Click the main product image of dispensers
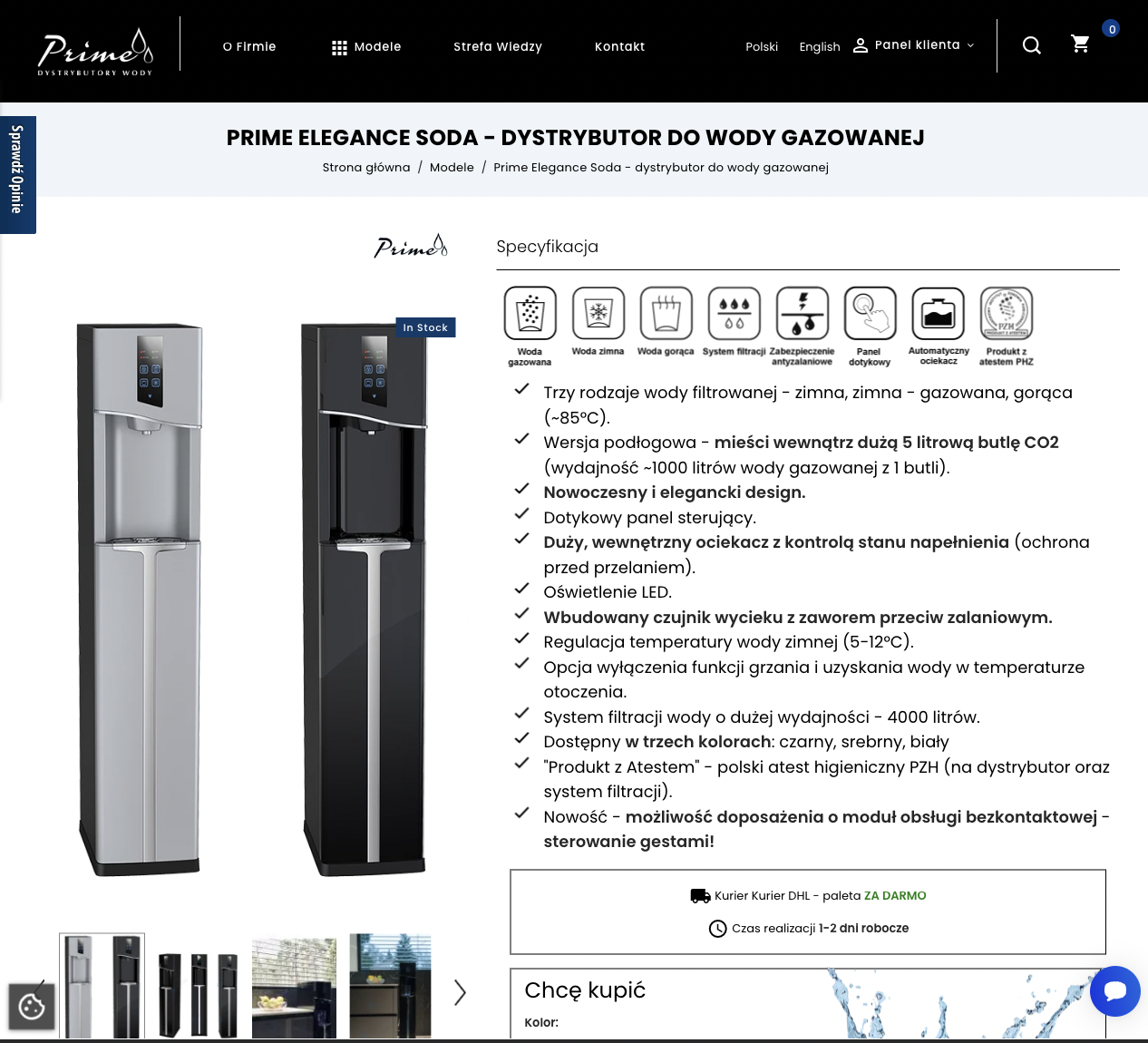1148x1043 pixels. [x=252, y=599]
